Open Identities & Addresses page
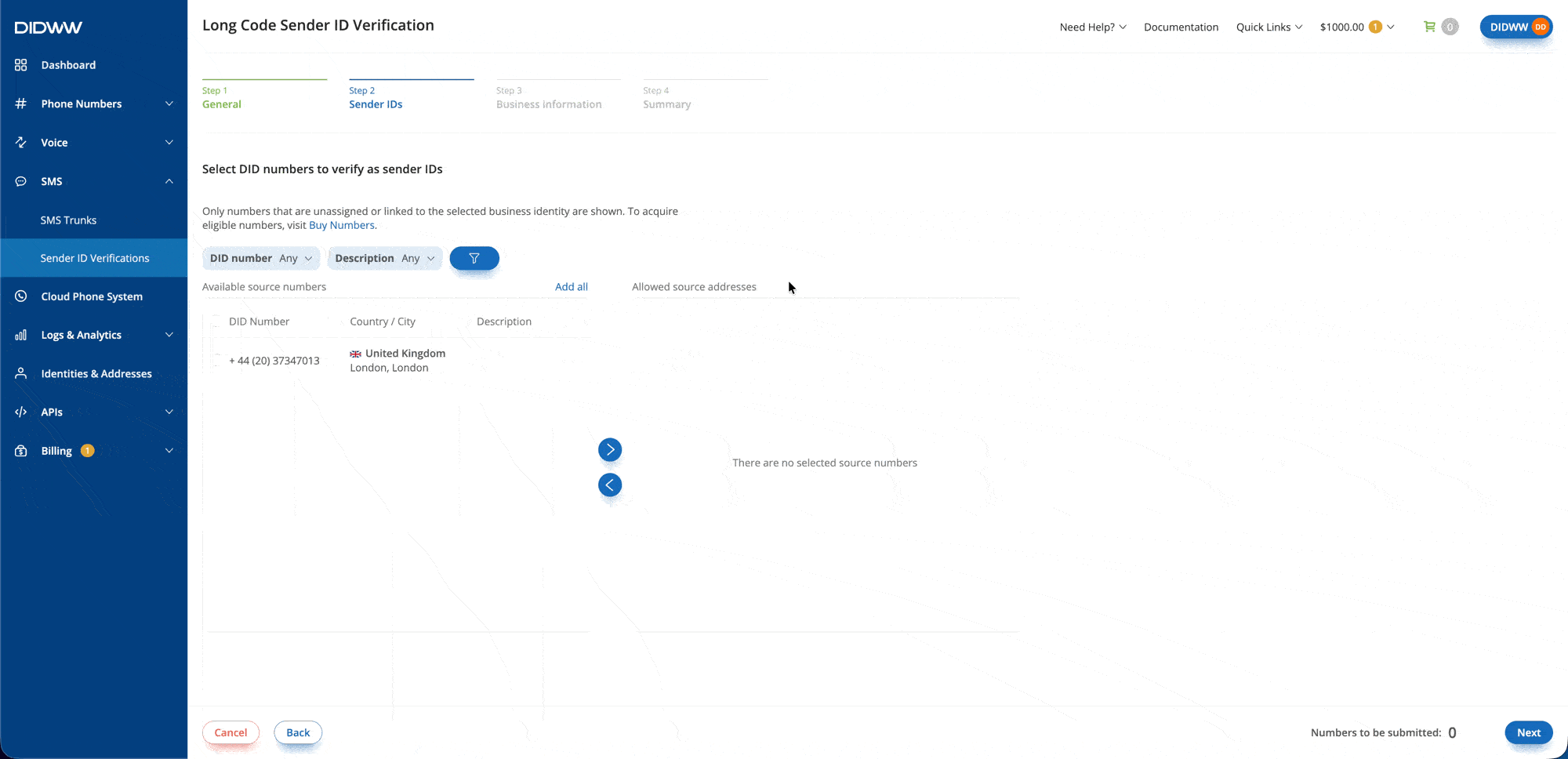Image resolution: width=1568 pixels, height=759 pixels. coord(94,374)
